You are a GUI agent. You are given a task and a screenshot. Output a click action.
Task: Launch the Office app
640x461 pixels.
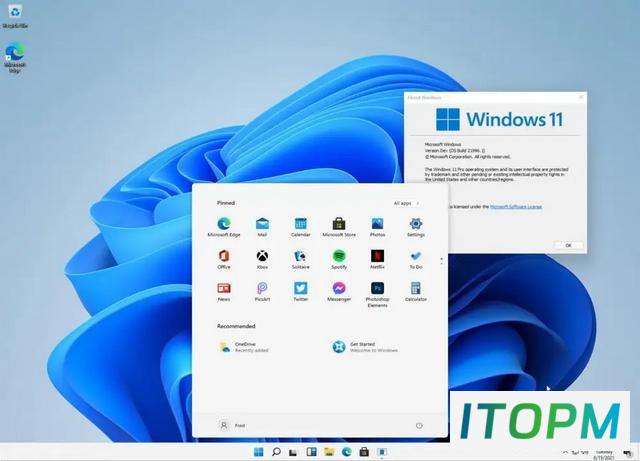pos(224,259)
